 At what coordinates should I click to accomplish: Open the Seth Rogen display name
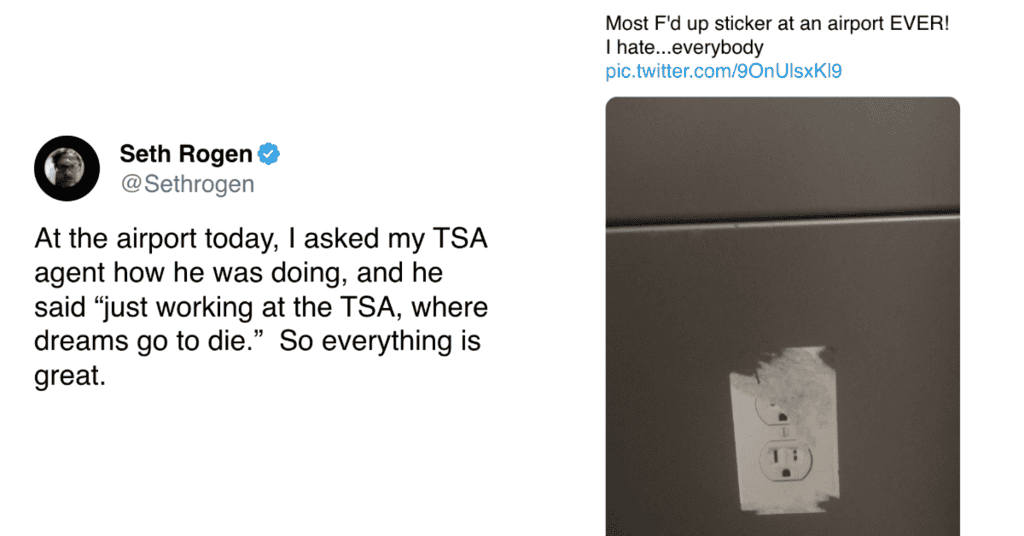[186, 154]
